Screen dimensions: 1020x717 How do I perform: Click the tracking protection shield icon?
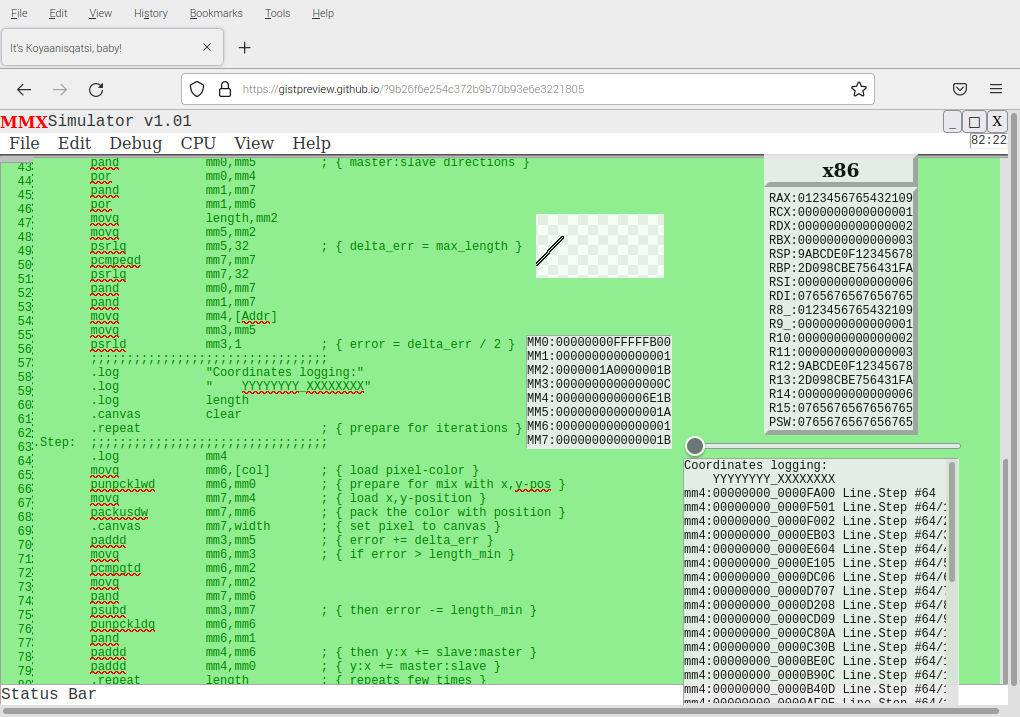[197, 89]
